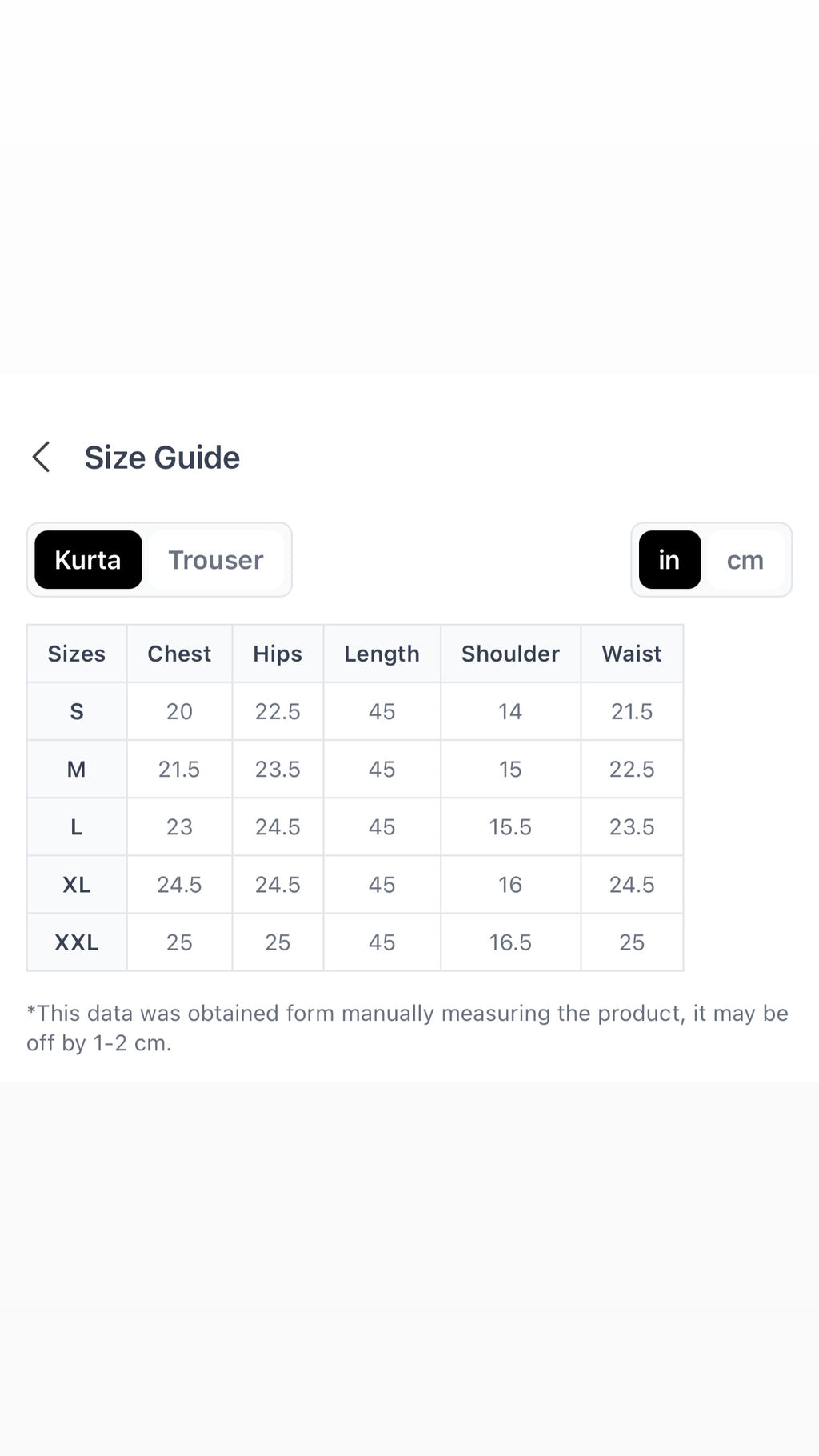Viewport: 819px width, 1456px height.
Task: Select the XXL size row label
Action: tap(77, 942)
